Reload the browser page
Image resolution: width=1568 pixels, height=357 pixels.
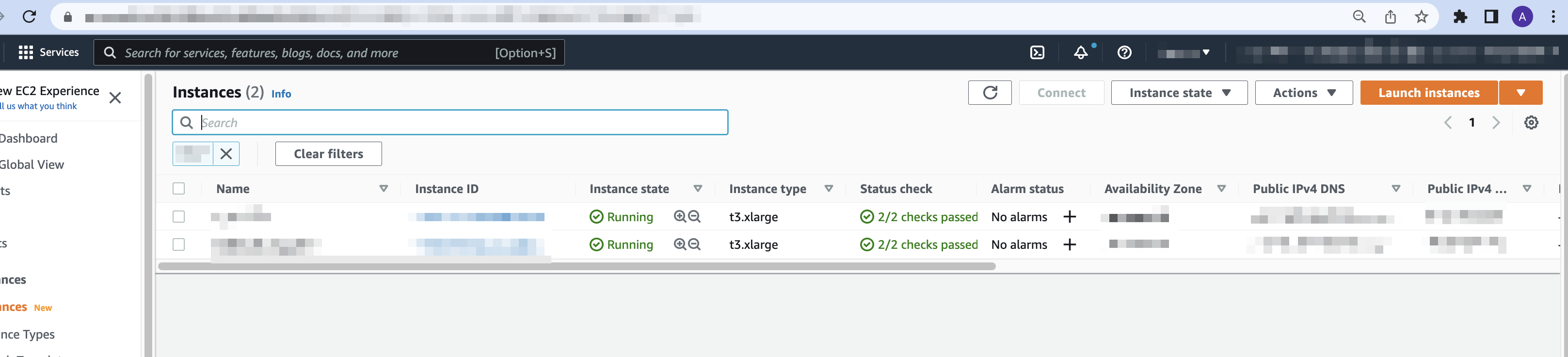(29, 16)
